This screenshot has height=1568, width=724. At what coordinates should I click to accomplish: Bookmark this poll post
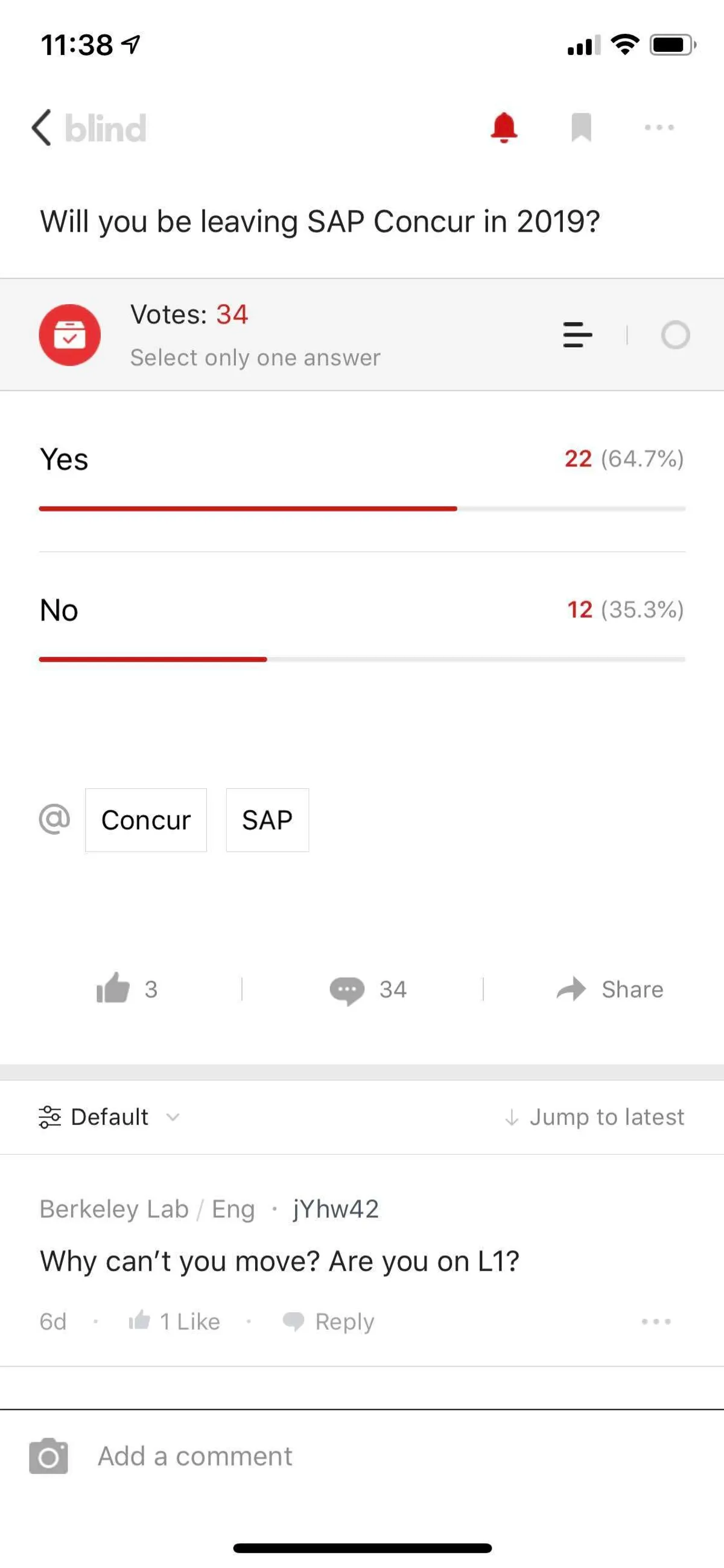coord(581,128)
